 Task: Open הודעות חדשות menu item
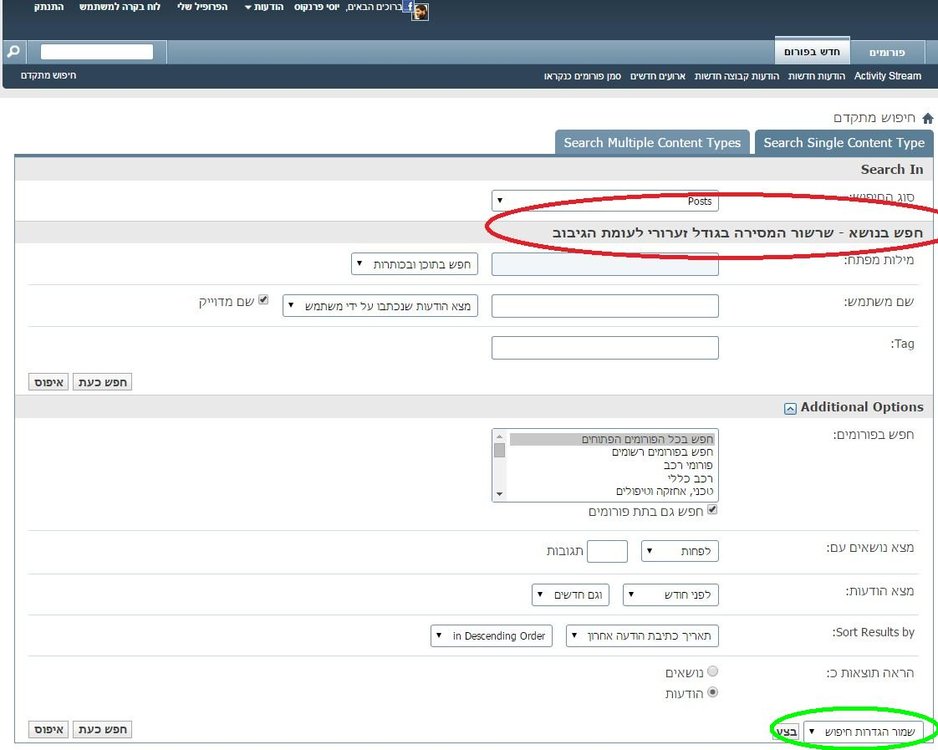click(816, 76)
